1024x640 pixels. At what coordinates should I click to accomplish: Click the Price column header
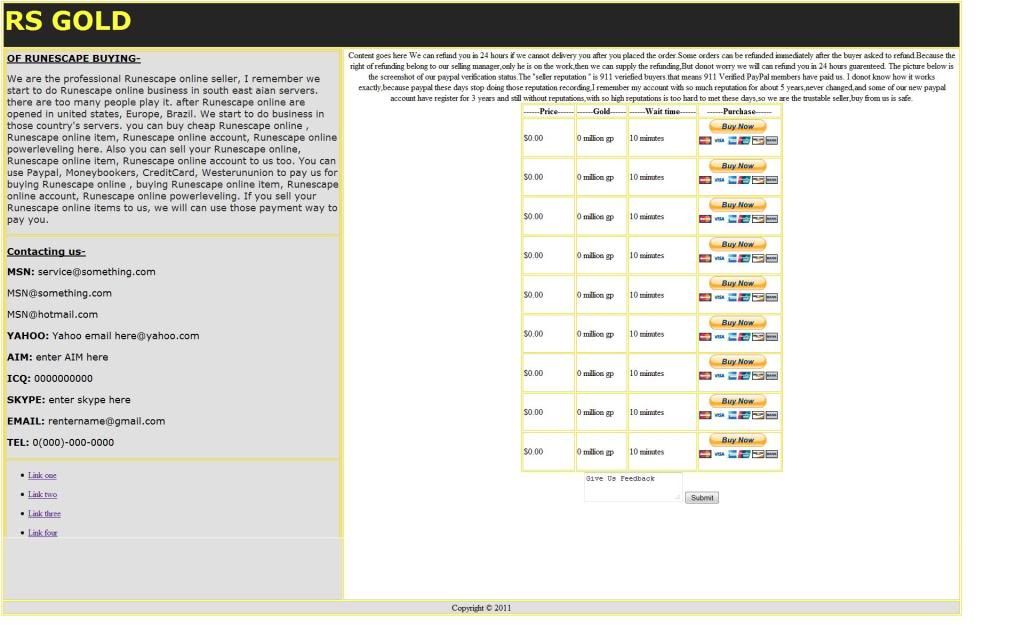point(549,112)
